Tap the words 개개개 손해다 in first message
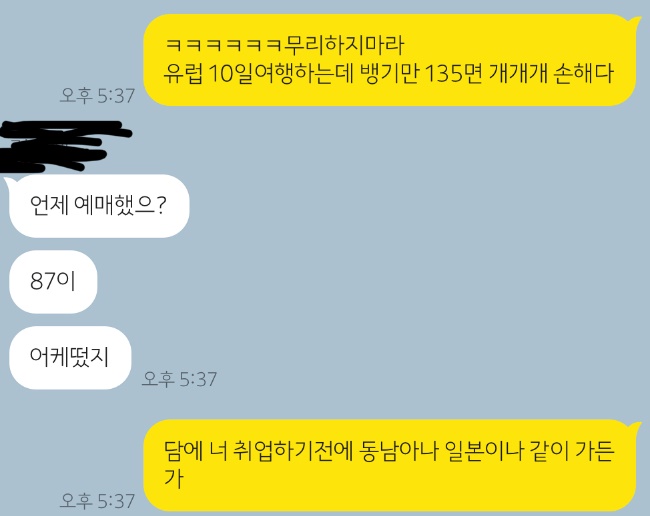 [x=551, y=74]
